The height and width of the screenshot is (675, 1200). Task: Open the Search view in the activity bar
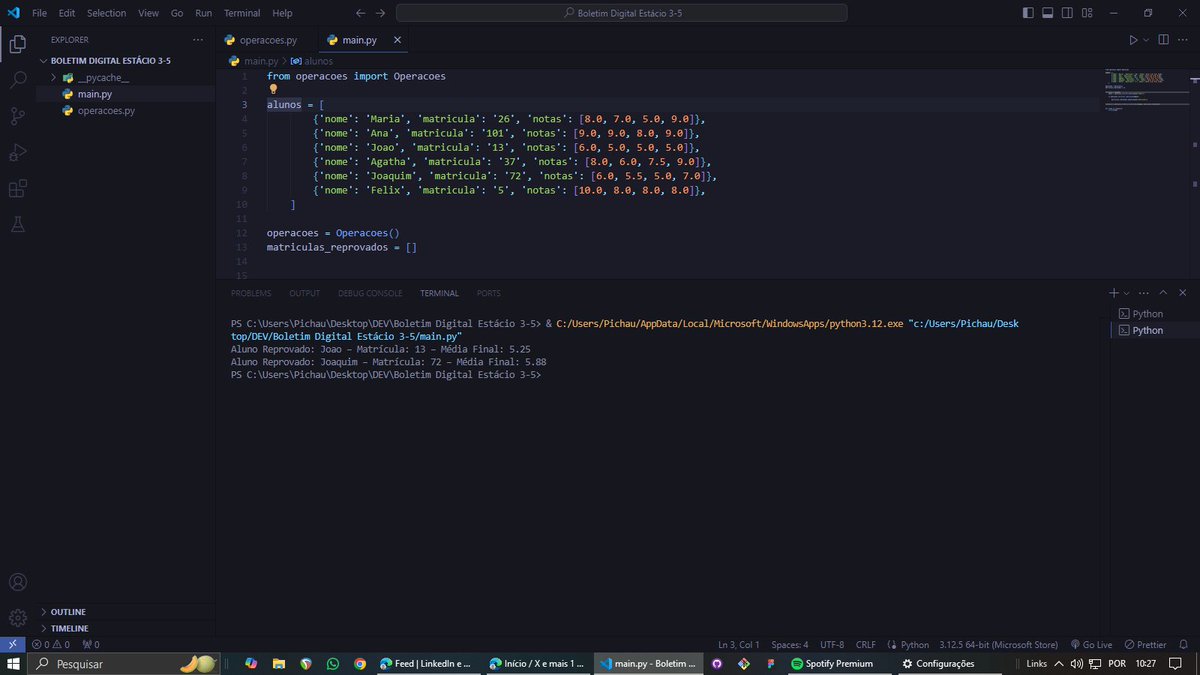(x=17, y=81)
